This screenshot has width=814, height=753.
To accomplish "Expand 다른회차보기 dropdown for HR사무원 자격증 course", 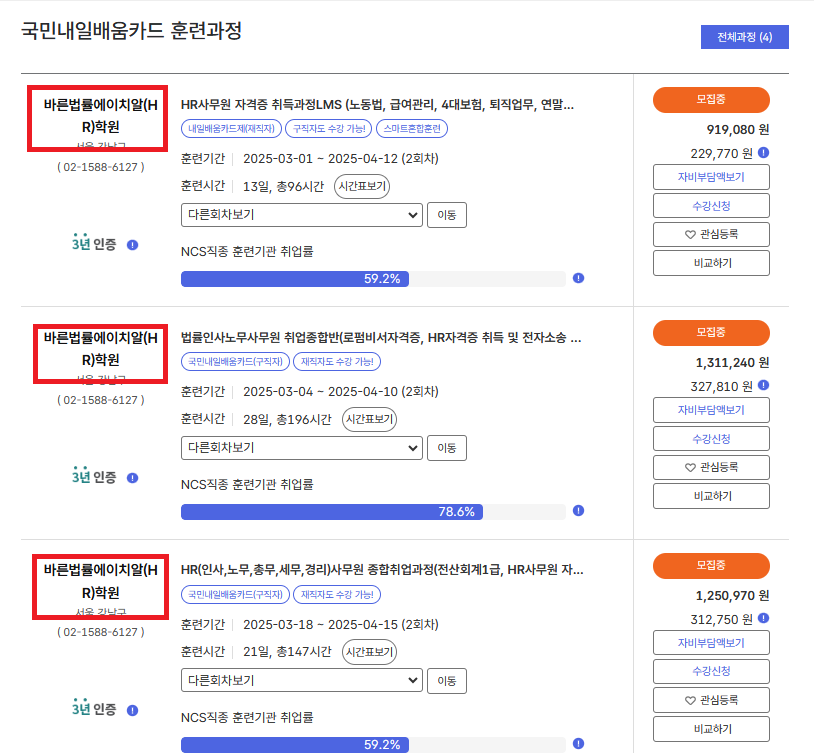I will 302,215.
